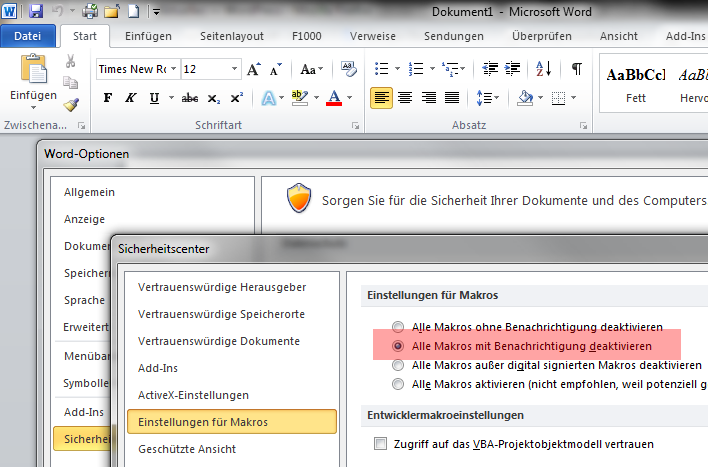Select 'Alle Makros ohne Benachrichtigung deaktivieren'
Image resolution: width=708 pixels, height=467 pixels.
tap(400, 327)
